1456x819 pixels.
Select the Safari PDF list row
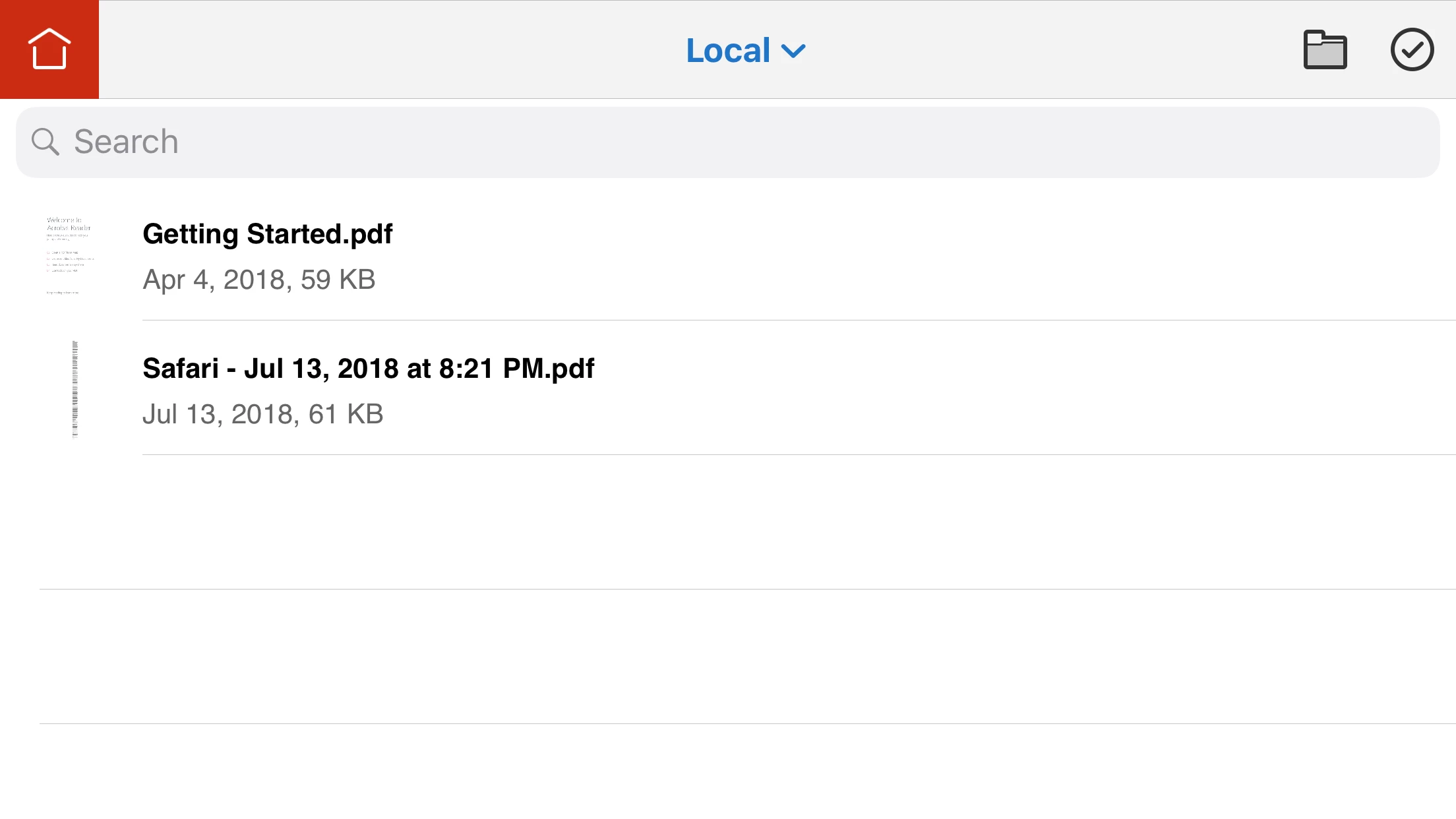click(x=923, y=390)
